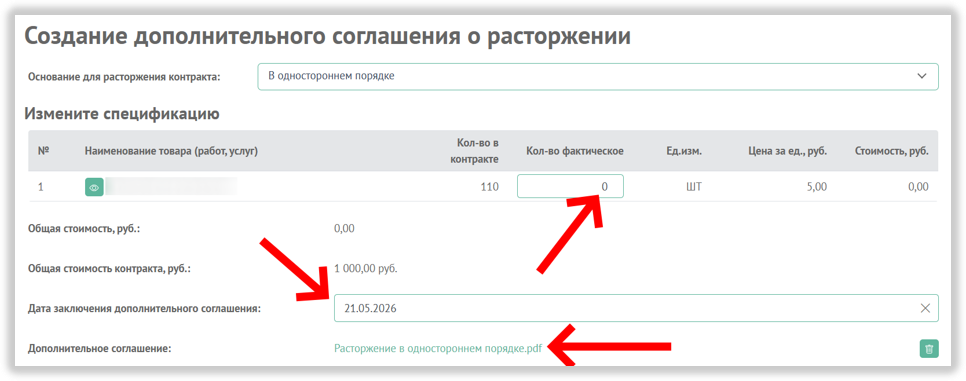Click the quantity in contract value 110
Viewport: 966px width, 381px height.
489,187
